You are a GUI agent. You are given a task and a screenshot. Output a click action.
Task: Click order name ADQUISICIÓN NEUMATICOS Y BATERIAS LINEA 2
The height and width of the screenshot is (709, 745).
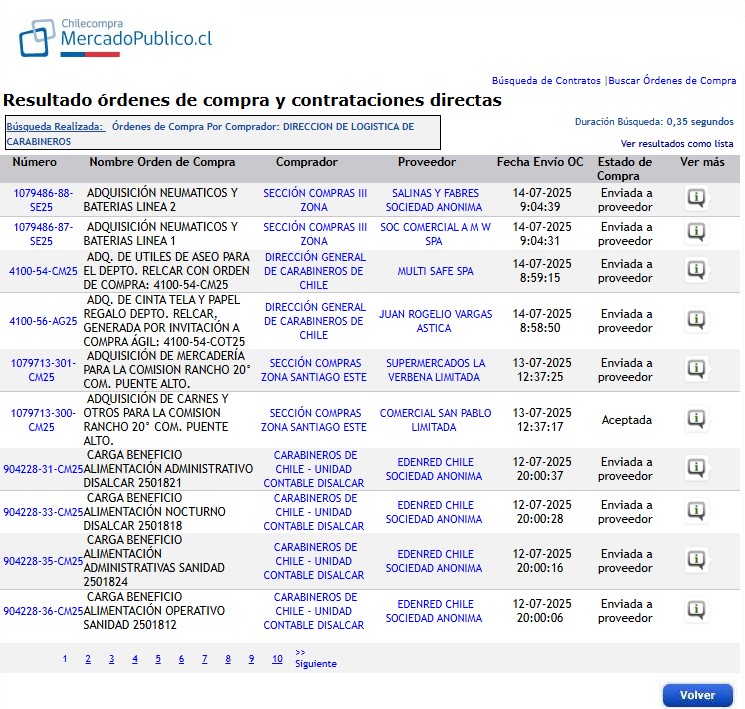(x=161, y=200)
